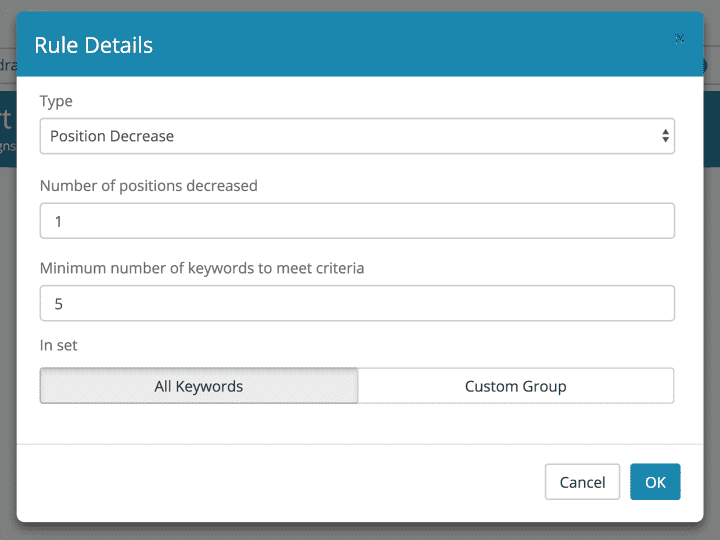This screenshot has height=540, width=720.
Task: Click the divider line above the footer buttons
Action: (x=360, y=444)
